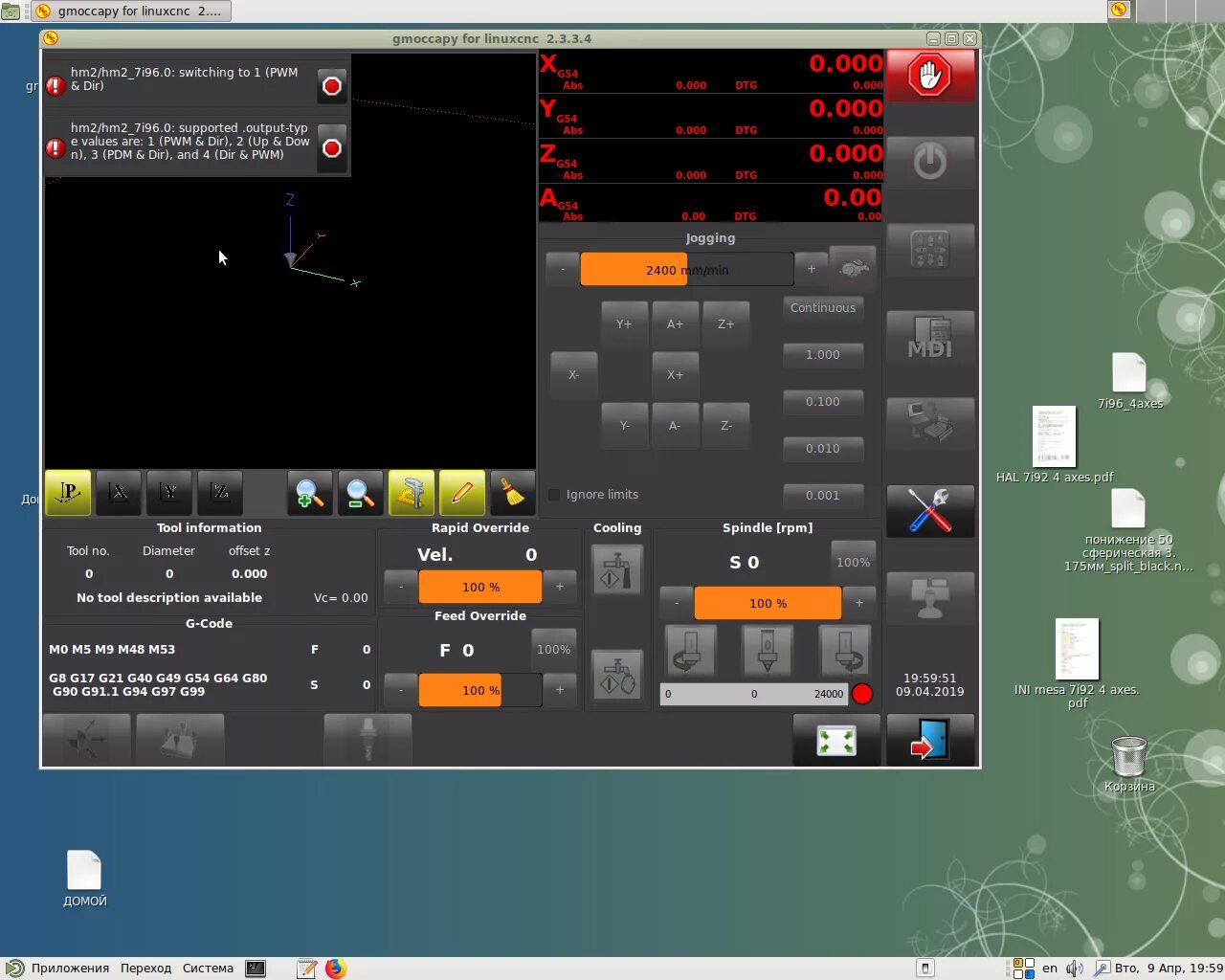The height and width of the screenshot is (980, 1225).
Task: Toggle flood coolant button
Action: tap(617, 569)
